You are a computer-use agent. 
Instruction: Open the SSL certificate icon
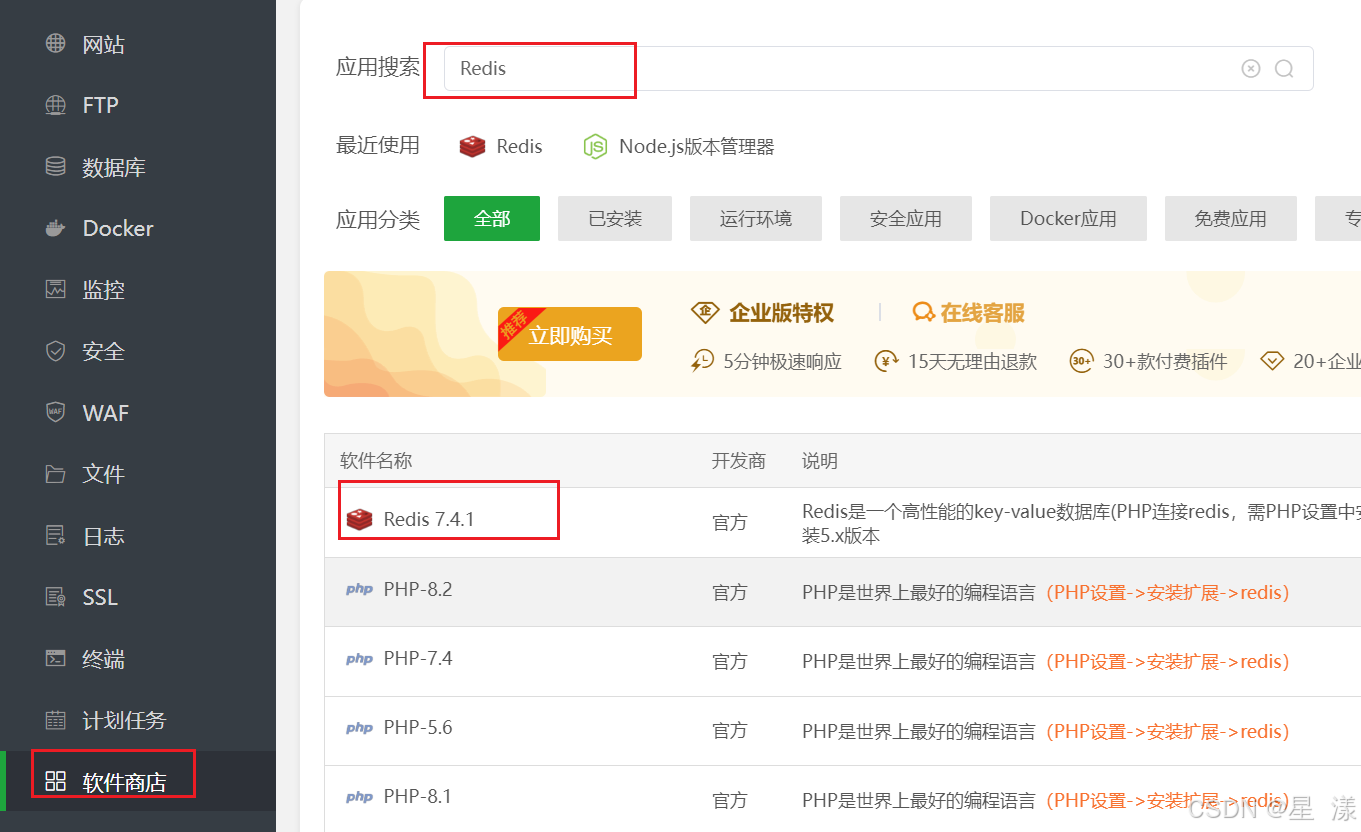click(x=56, y=597)
